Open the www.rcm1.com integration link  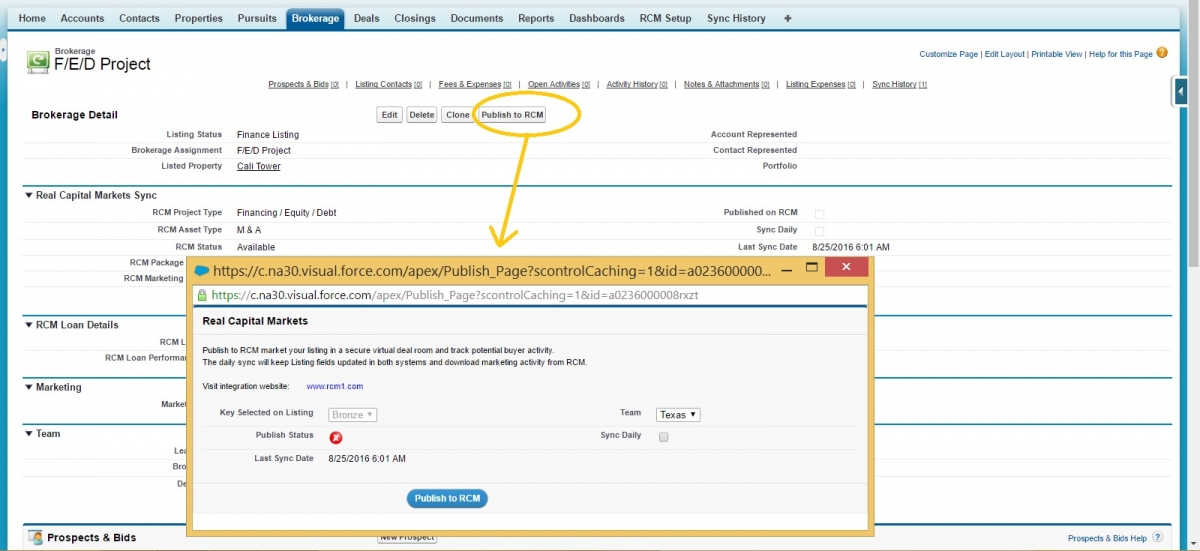334,385
